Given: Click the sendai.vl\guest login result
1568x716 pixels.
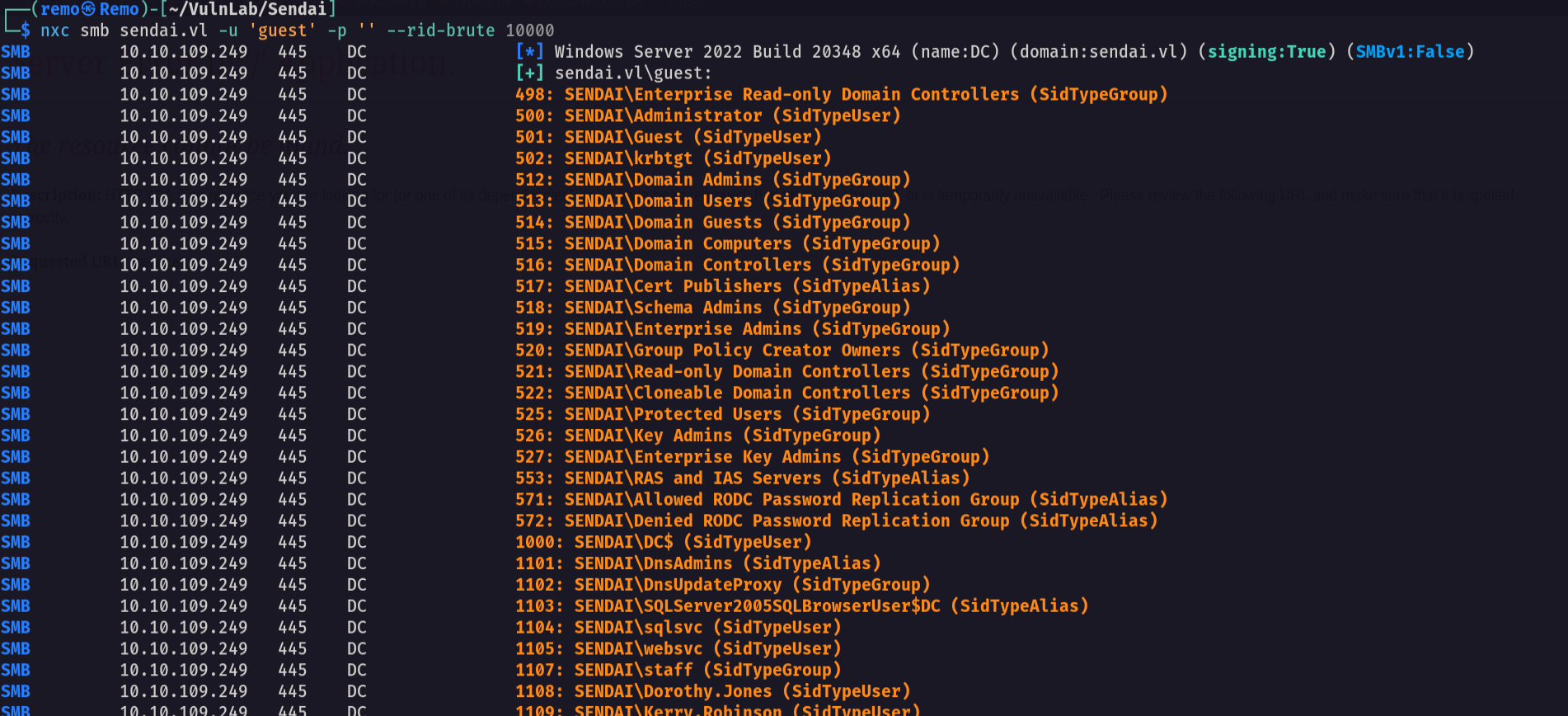Looking at the screenshot, I should tap(633, 73).
